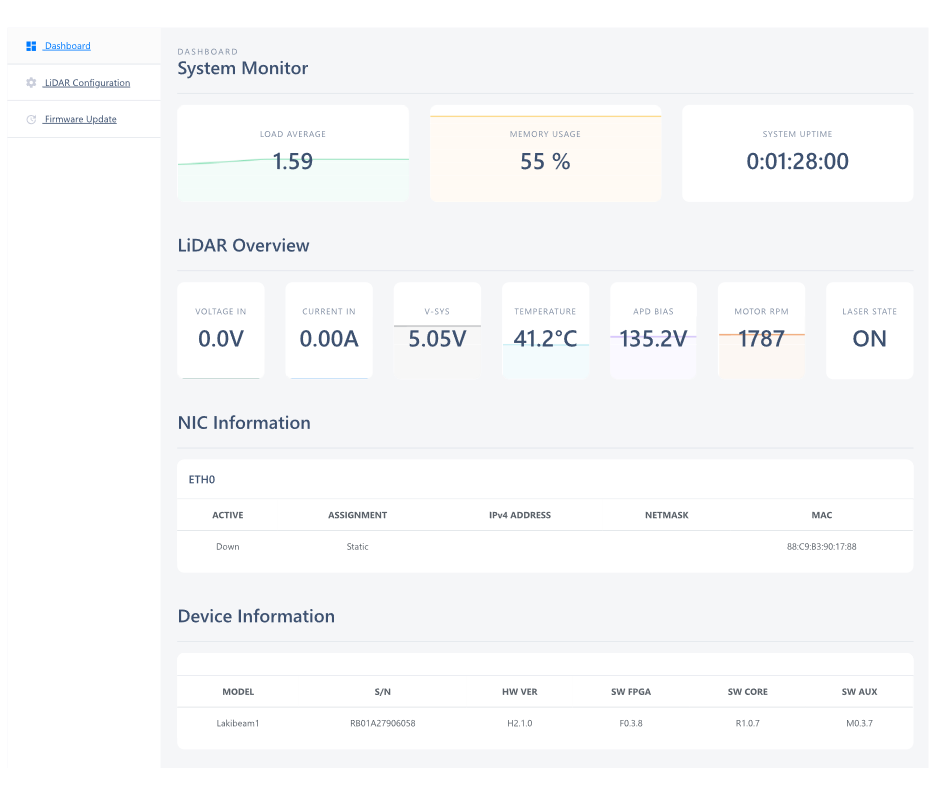Click the Firmware Update refresh icon

click(x=31, y=119)
